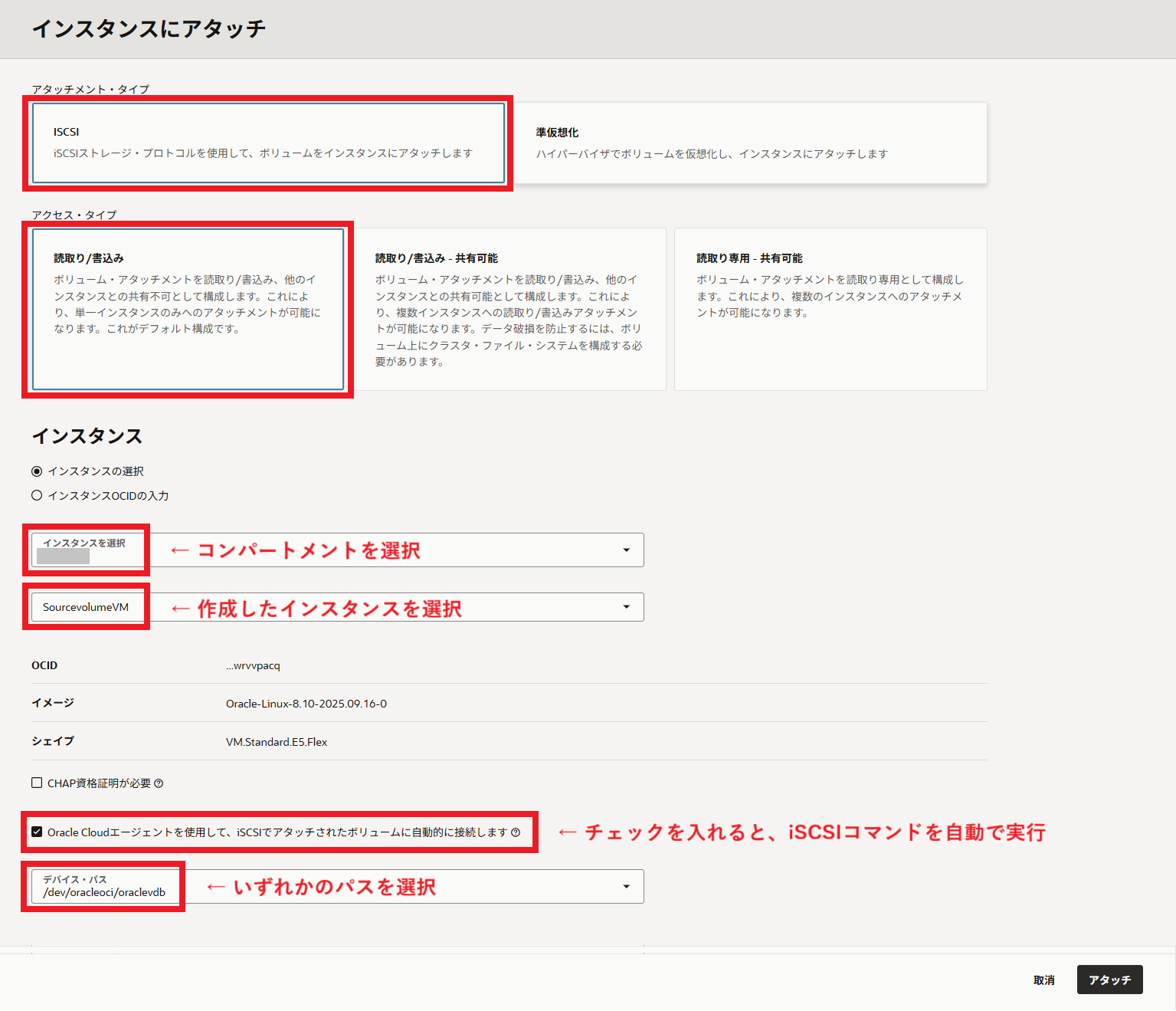Image resolution: width=1176 pixels, height=1011 pixels.
Task: Click the shape value VM.Standard.E5.Flex
Action: (x=277, y=742)
